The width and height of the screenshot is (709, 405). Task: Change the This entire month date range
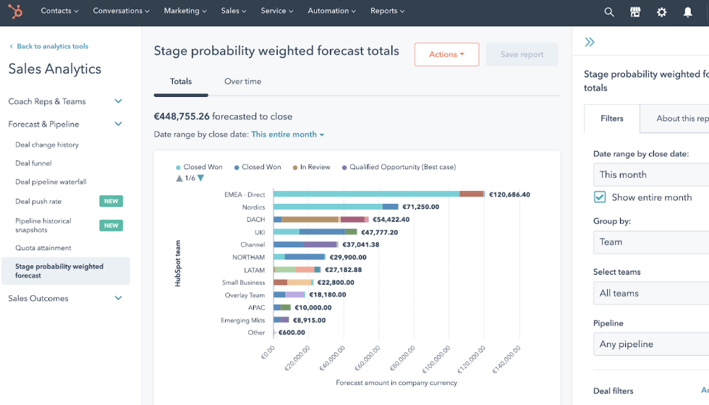pos(288,134)
